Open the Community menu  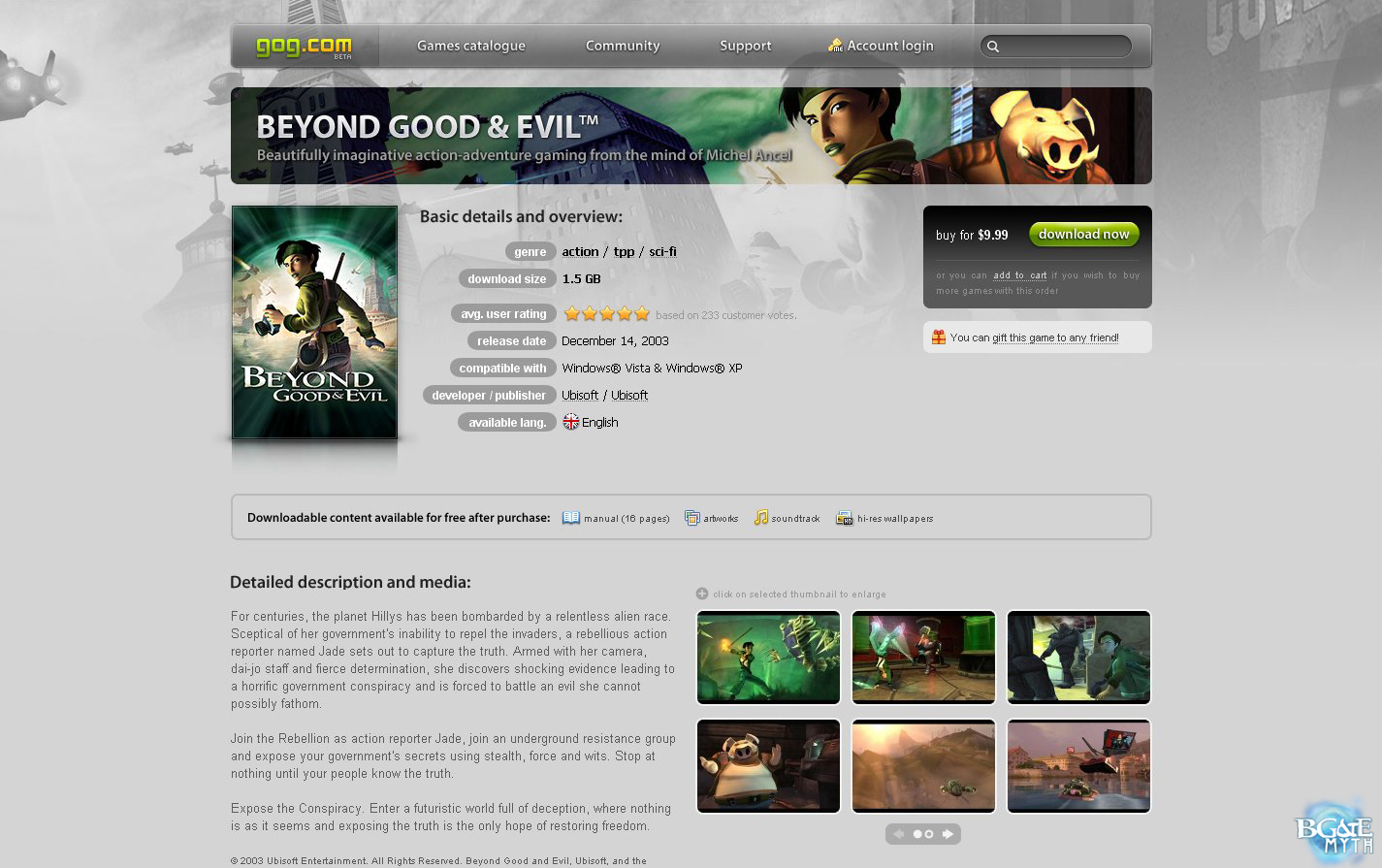click(622, 46)
